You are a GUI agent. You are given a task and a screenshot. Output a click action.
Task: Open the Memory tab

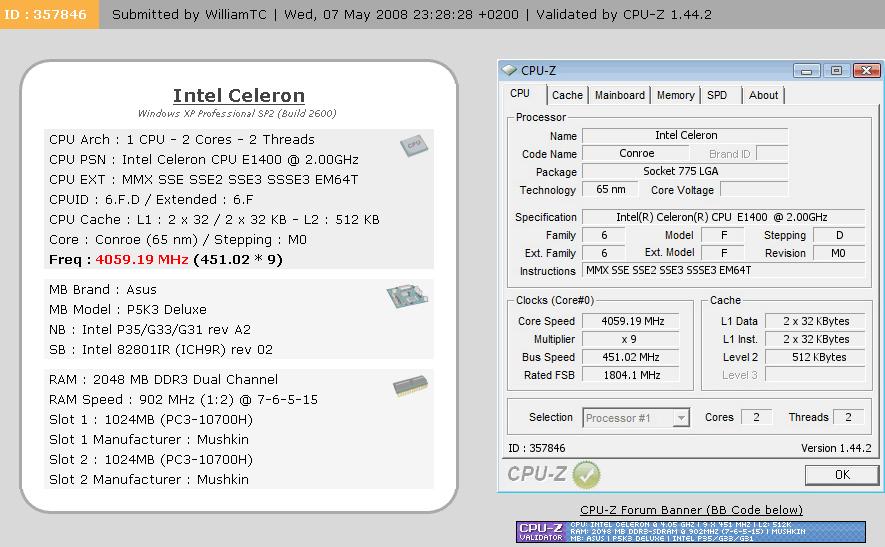(676, 95)
